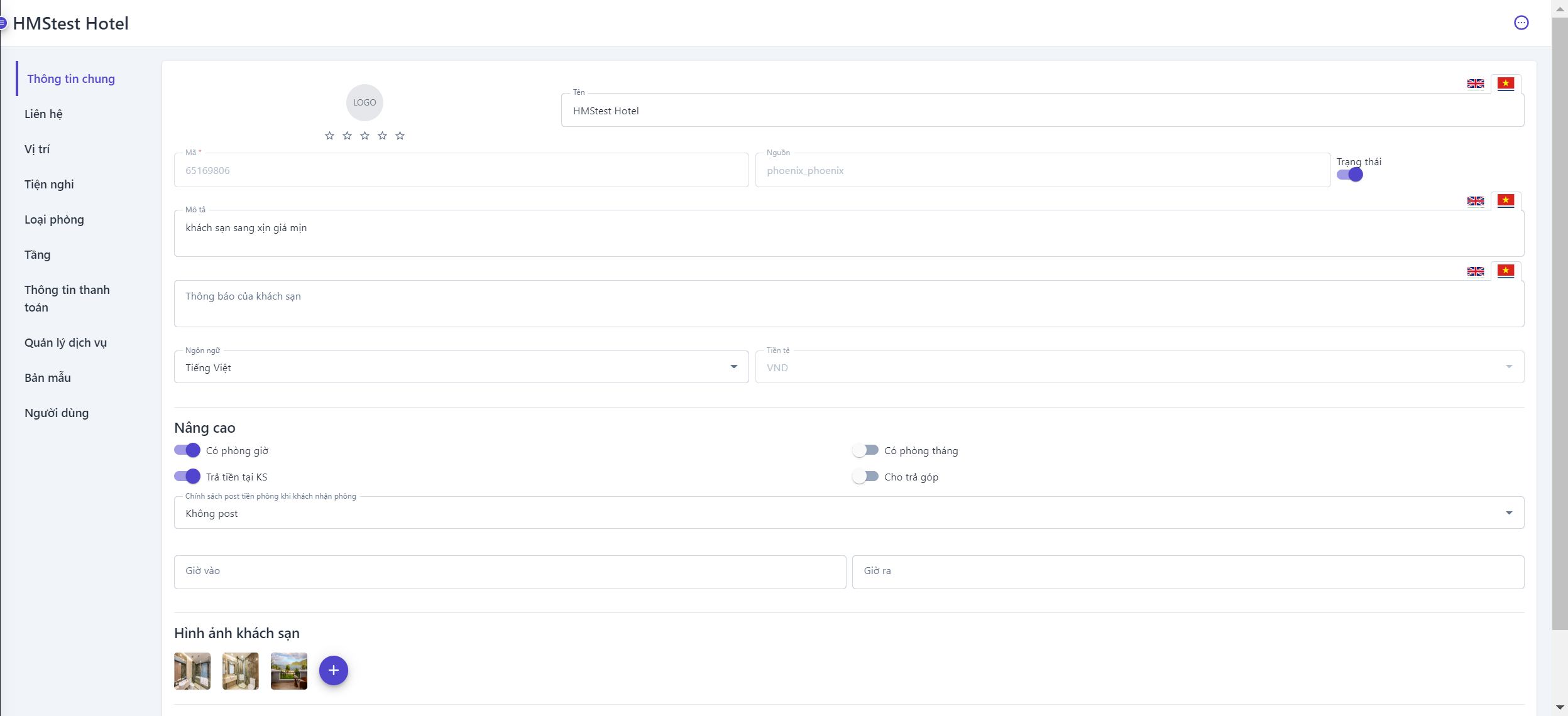This screenshot has height=716, width=1568.
Task: Add hotel image with the plus button
Action: pos(333,670)
